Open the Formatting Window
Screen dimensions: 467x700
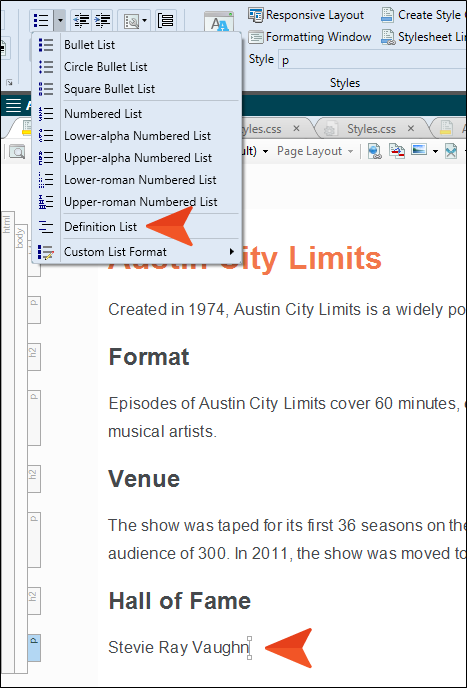coord(310,37)
